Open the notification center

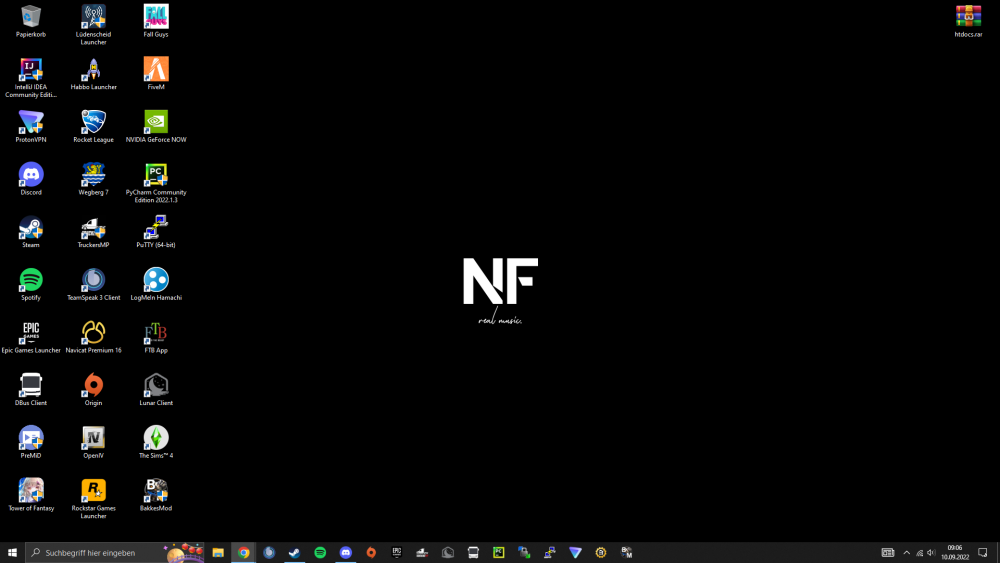click(983, 552)
